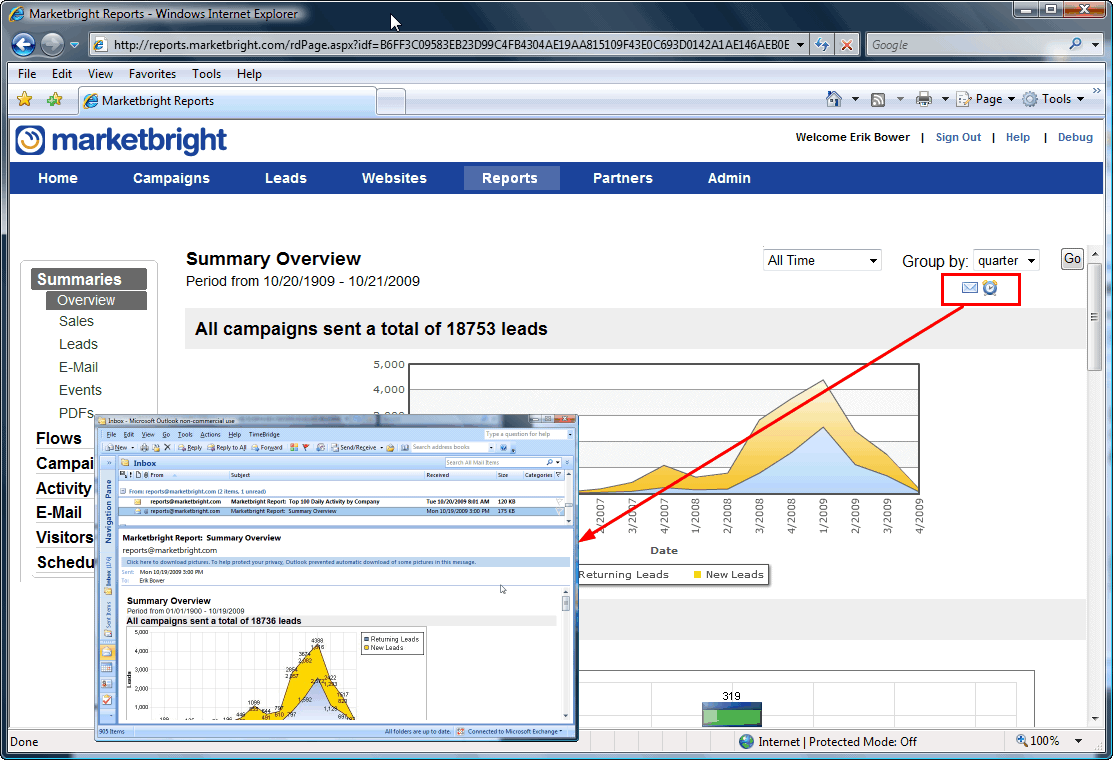
Task: Click the Refresh page icon
Action: (x=822, y=44)
